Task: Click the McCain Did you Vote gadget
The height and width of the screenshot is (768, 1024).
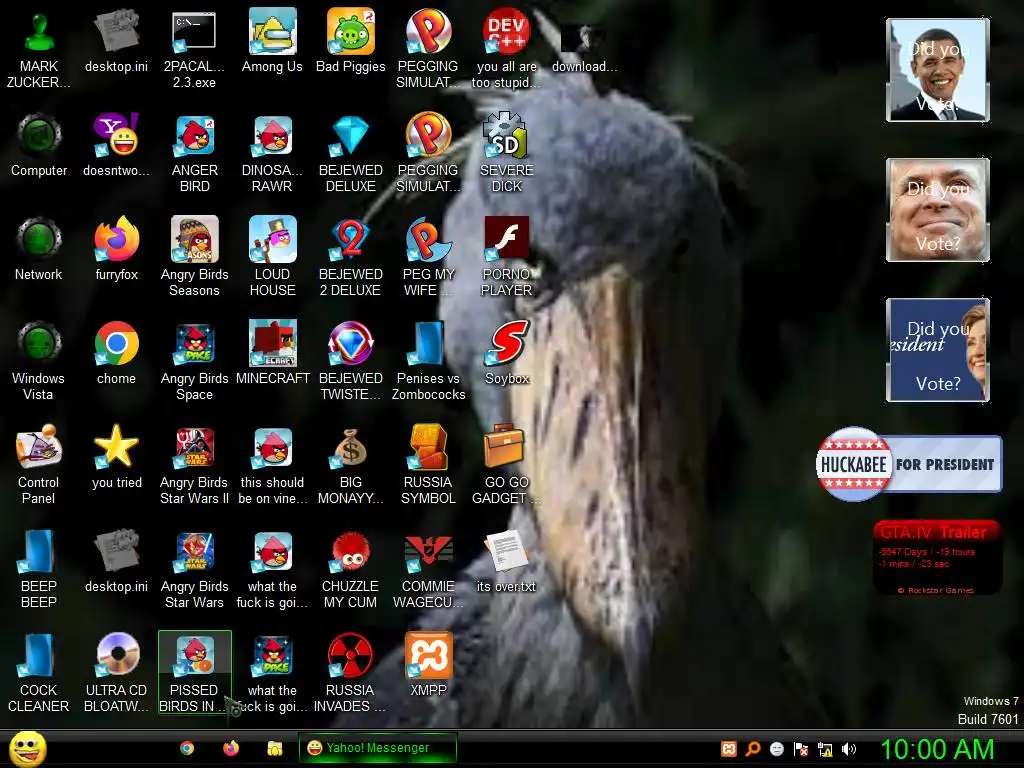Action: pos(938,210)
